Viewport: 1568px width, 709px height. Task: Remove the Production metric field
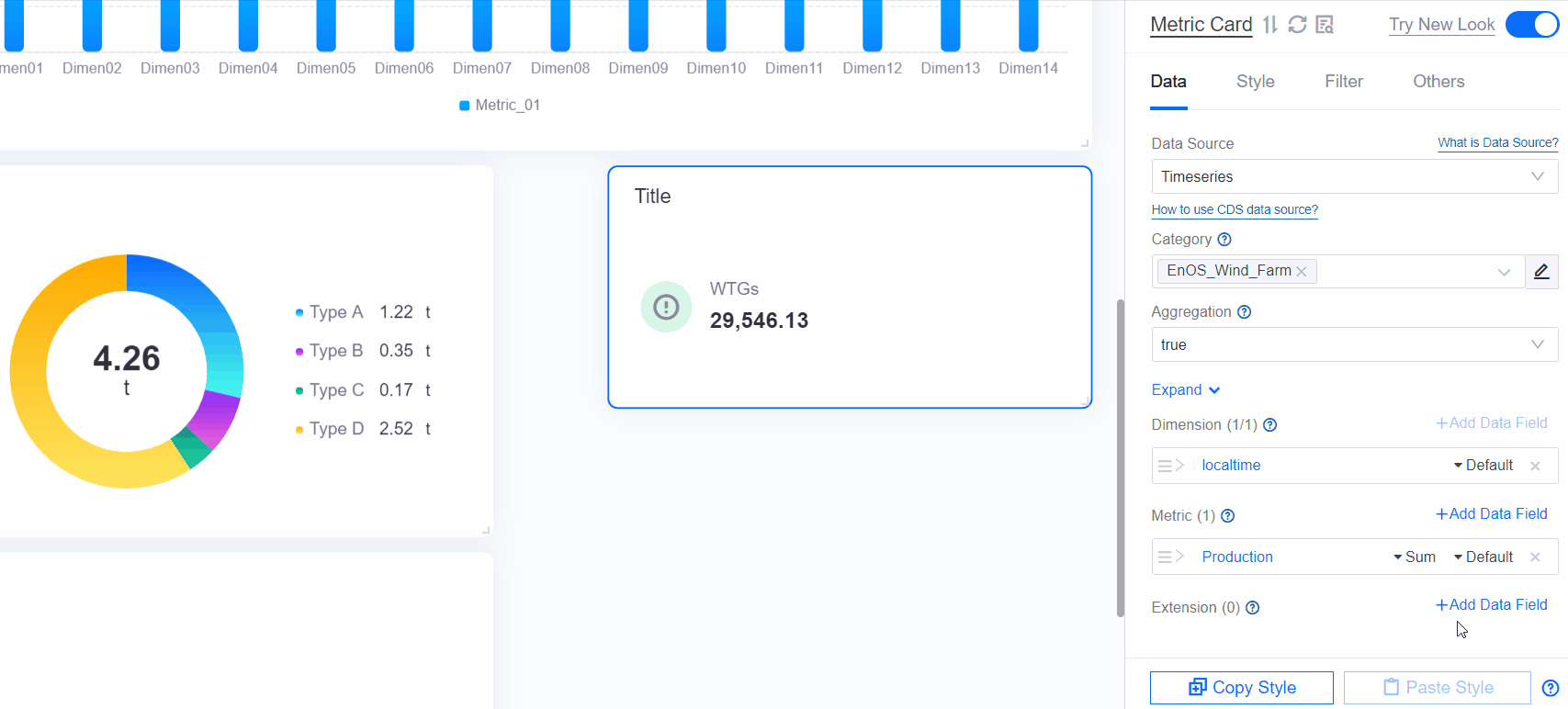pyautogui.click(x=1535, y=557)
